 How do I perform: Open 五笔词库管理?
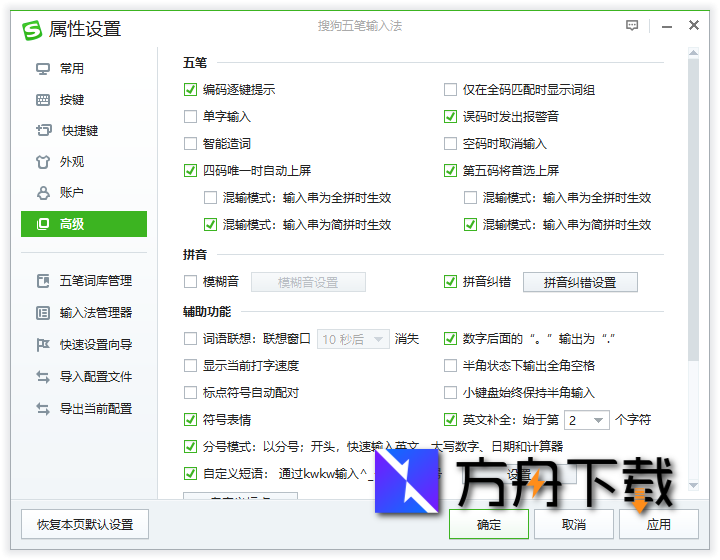tap(84, 280)
